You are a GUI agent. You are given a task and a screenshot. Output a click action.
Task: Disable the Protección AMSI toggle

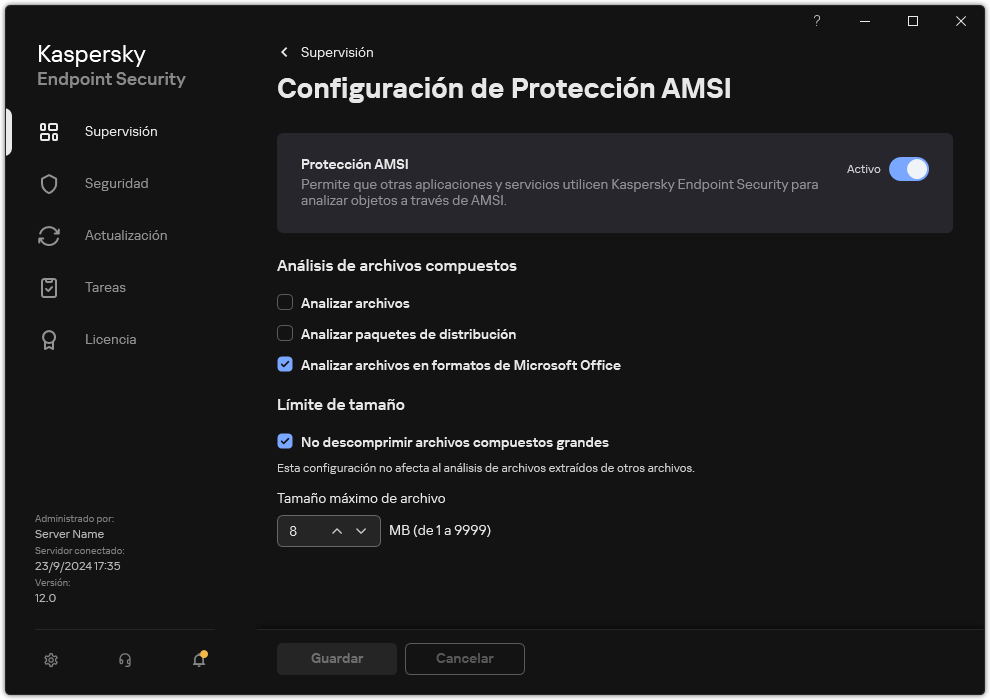(x=910, y=169)
